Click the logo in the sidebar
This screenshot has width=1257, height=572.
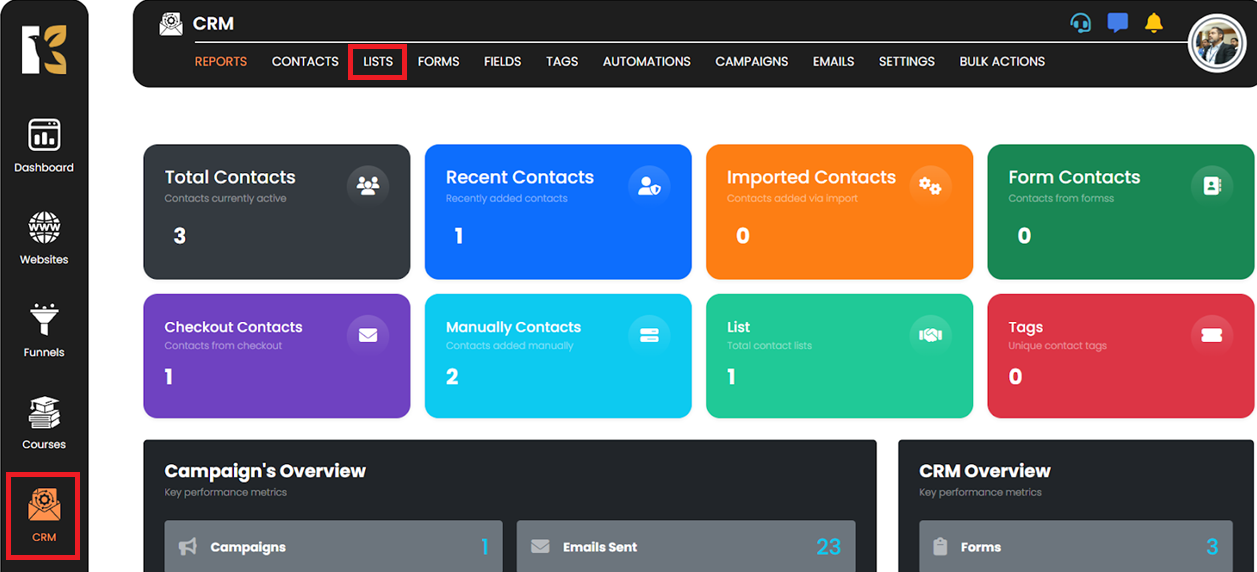[x=44, y=50]
